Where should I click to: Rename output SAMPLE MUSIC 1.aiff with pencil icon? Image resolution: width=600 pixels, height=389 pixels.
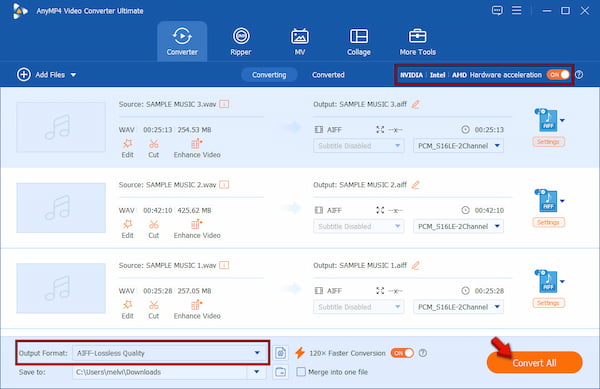[x=416, y=265]
